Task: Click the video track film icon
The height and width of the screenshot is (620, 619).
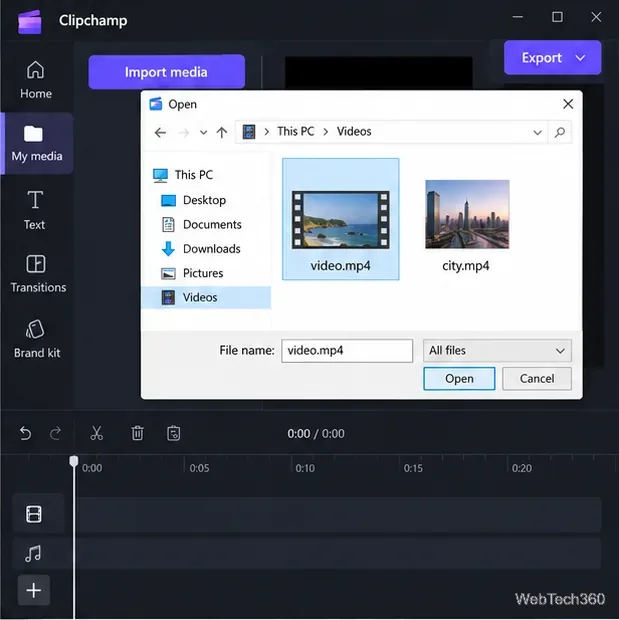Action: [34, 514]
